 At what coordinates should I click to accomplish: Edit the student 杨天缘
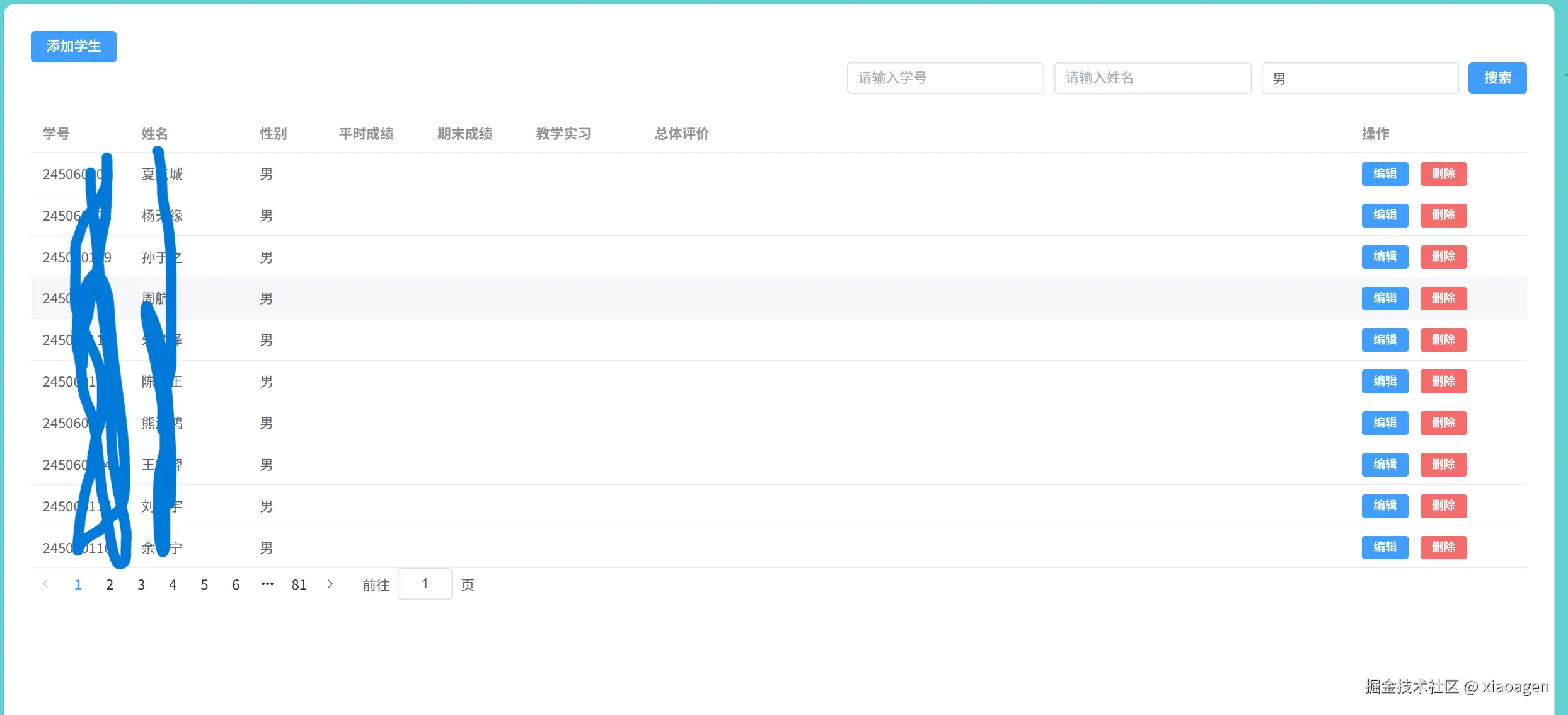pyautogui.click(x=1385, y=215)
